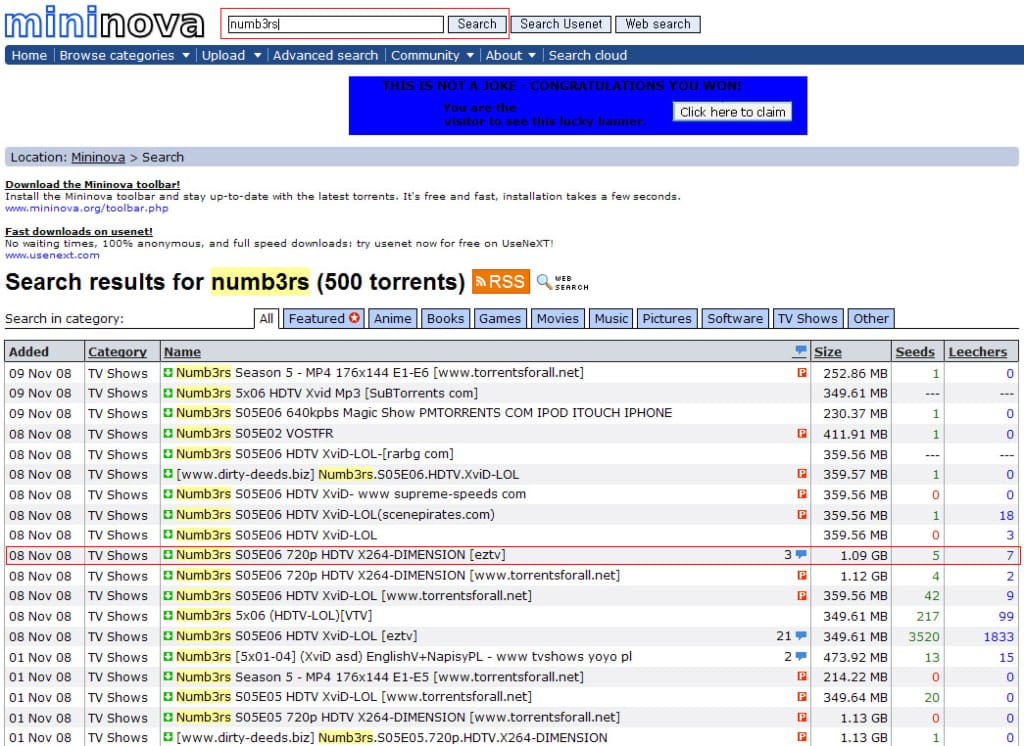The image size is (1024, 746).
Task: Click download icon for Numb3rs S05E02 VOSTFR
Action: point(168,434)
